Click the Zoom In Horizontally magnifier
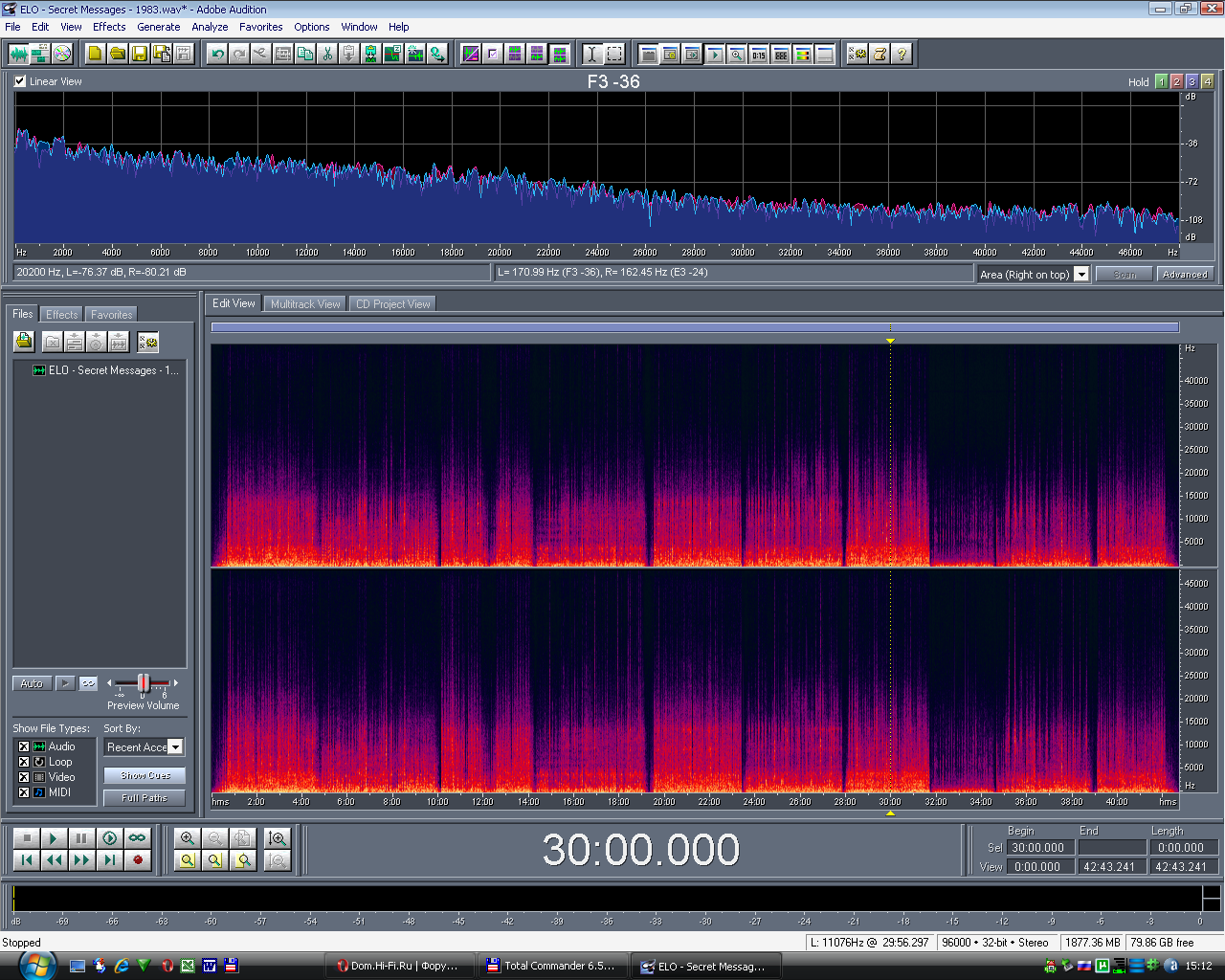The width and height of the screenshot is (1225, 980). point(188,838)
